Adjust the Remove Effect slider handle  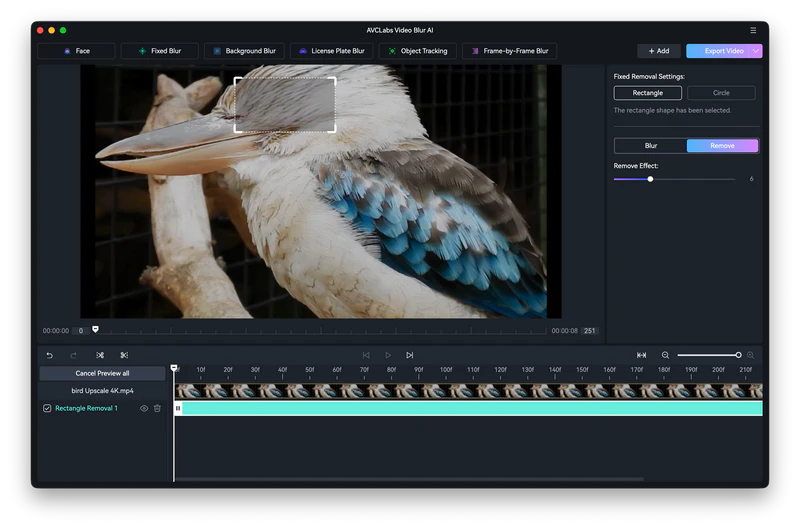point(650,179)
